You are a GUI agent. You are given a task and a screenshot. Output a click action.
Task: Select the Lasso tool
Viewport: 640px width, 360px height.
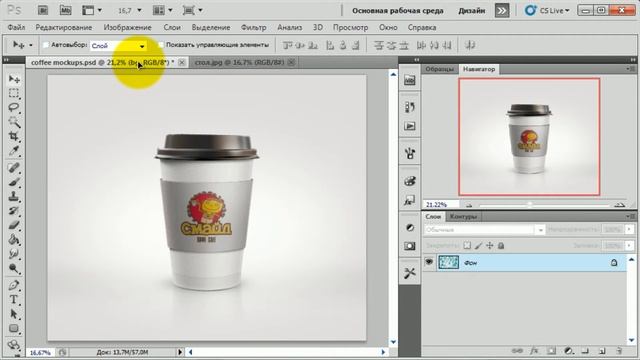pyautogui.click(x=14, y=107)
